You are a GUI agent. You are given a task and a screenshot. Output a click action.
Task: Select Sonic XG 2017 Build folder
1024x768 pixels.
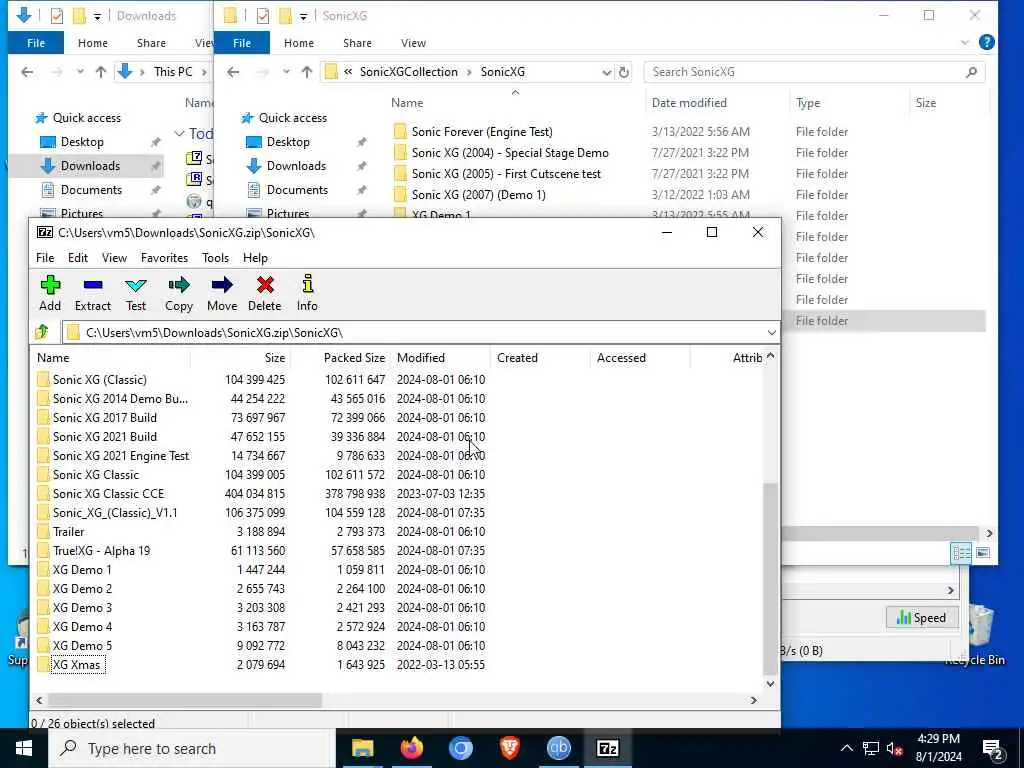(104, 417)
